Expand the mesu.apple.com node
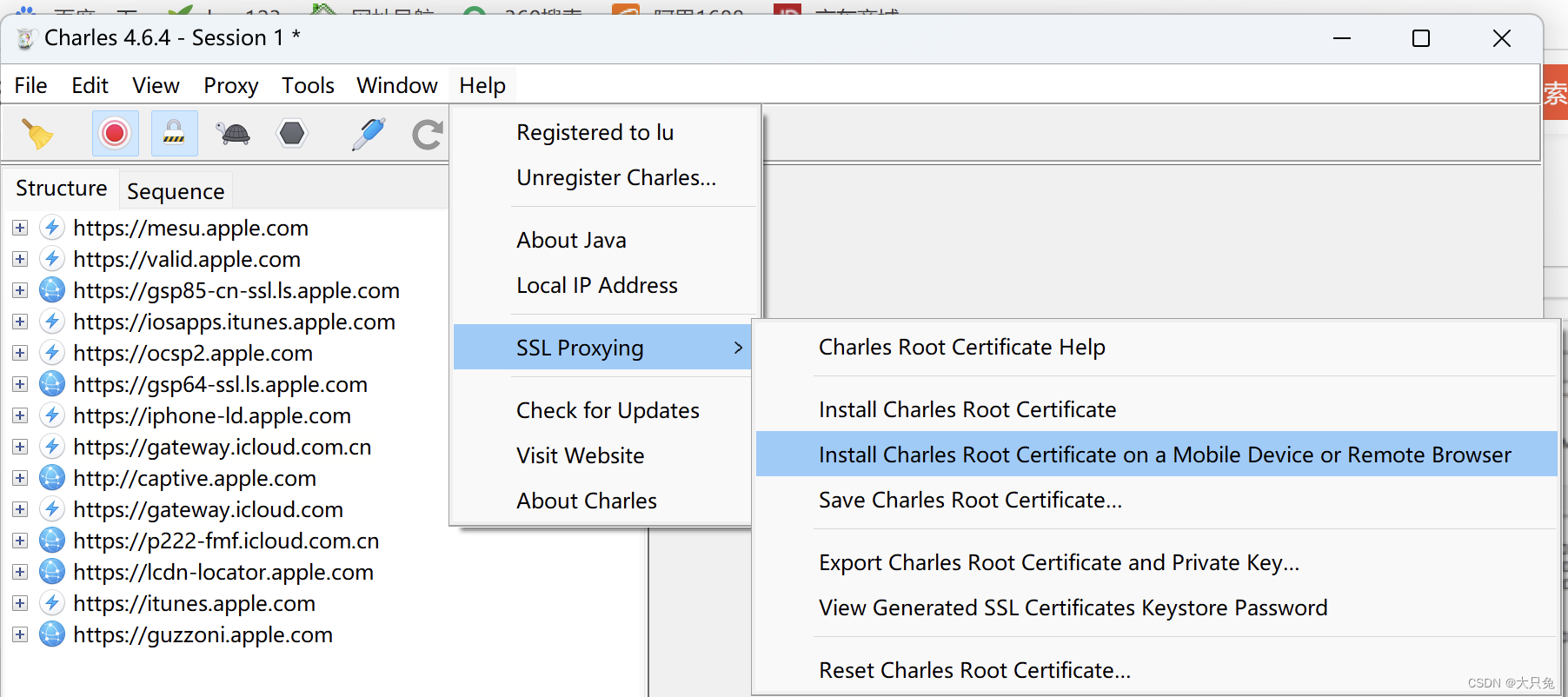This screenshot has width=1568, height=697. [20, 228]
